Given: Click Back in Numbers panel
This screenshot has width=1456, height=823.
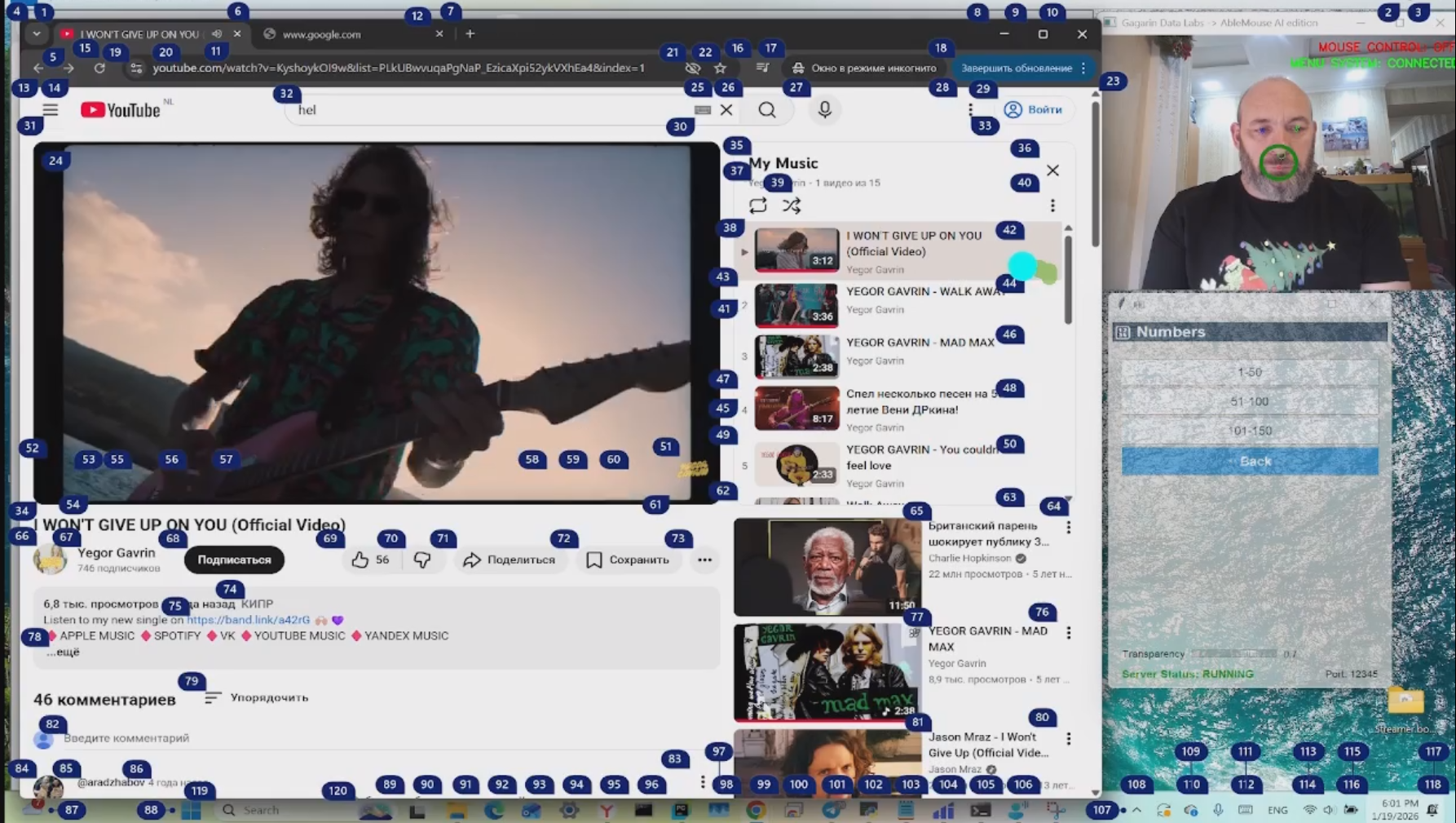Looking at the screenshot, I should [x=1250, y=461].
